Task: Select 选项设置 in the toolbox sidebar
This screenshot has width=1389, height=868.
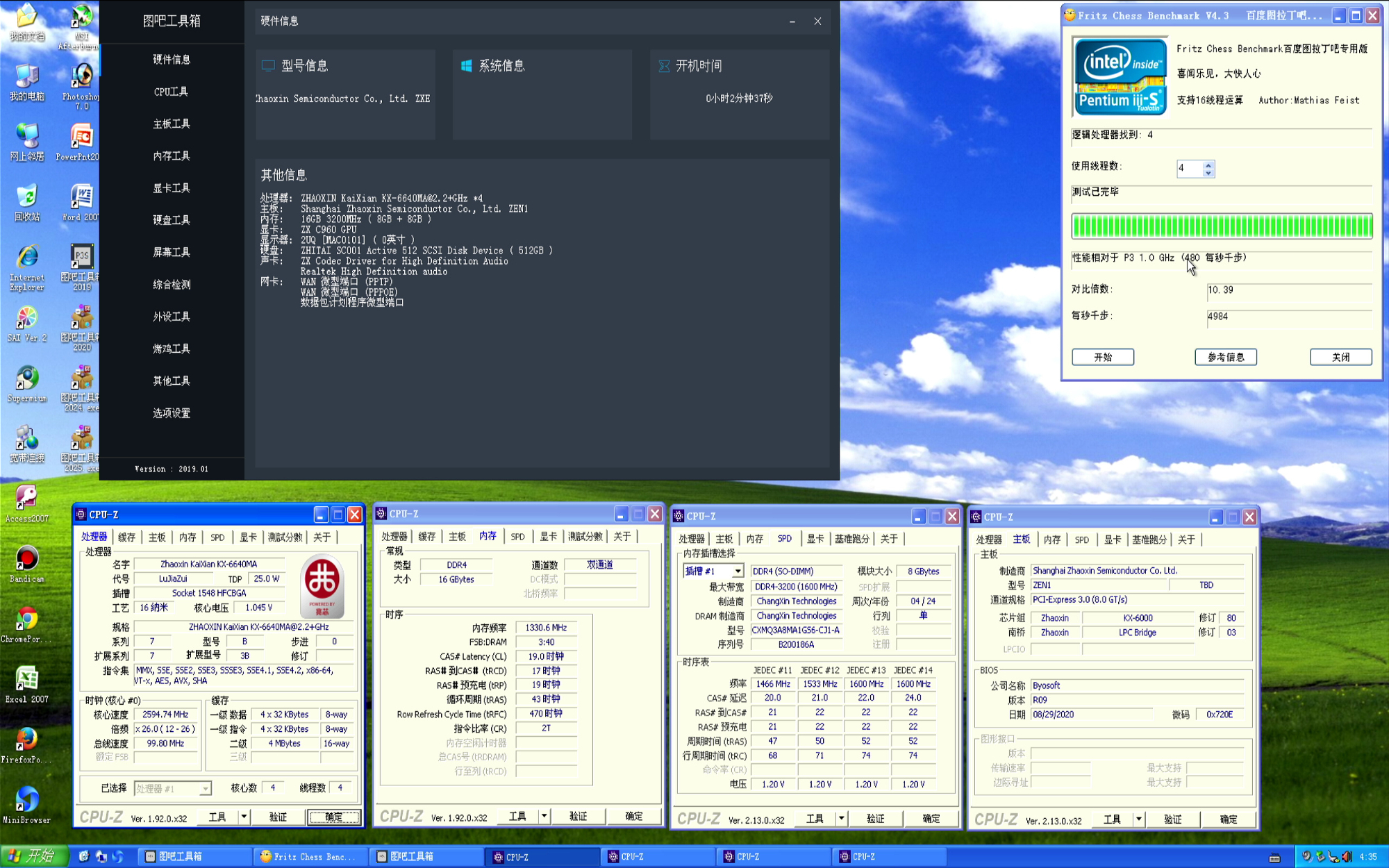Action: (x=172, y=413)
